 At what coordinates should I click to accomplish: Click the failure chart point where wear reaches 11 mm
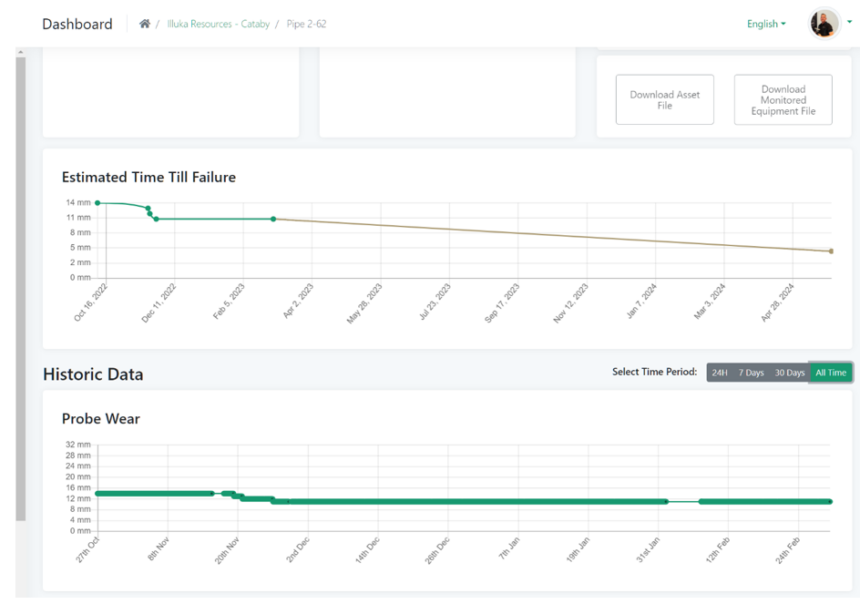click(x=156, y=219)
